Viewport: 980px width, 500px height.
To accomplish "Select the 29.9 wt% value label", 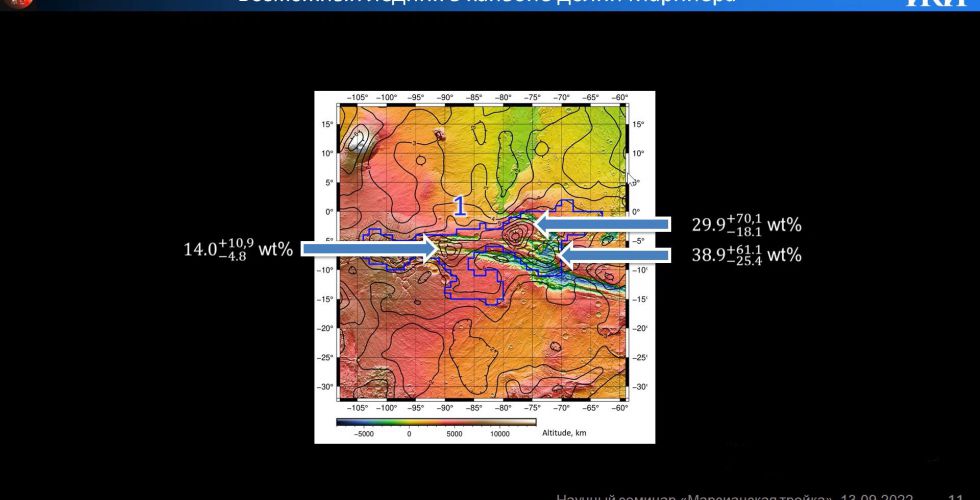I will (746, 222).
